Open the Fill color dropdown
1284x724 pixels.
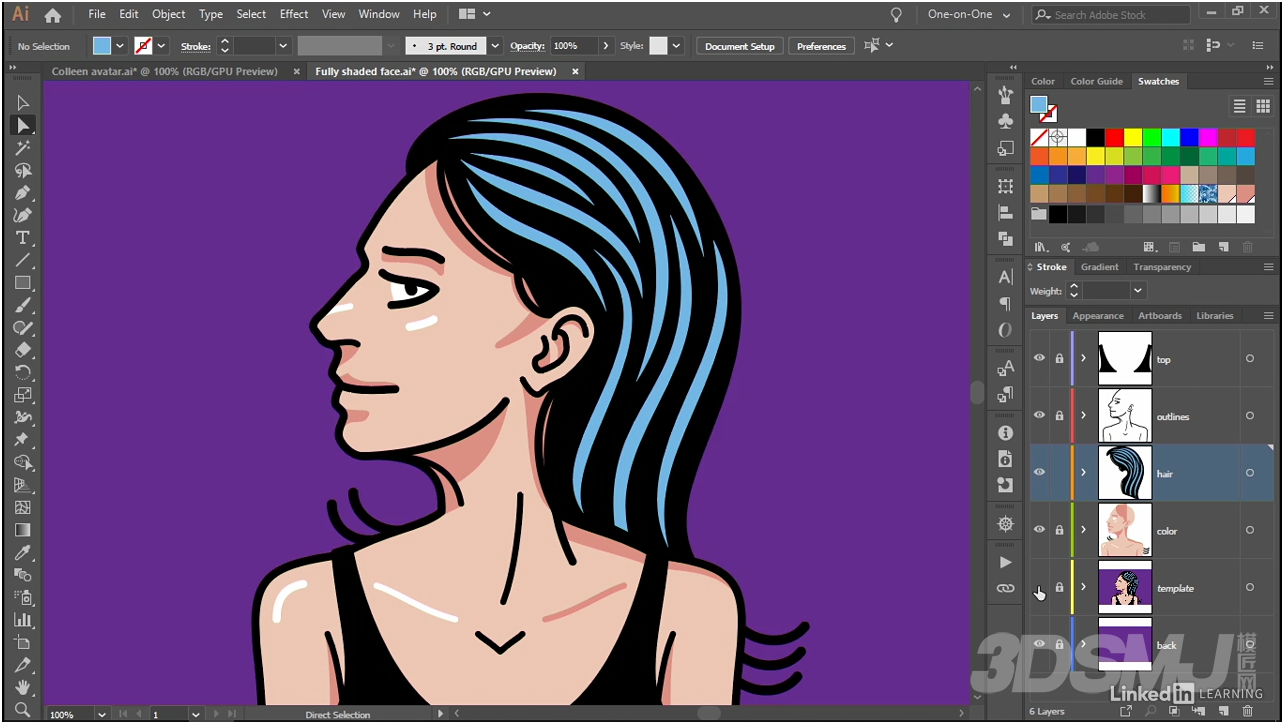click(x=120, y=46)
